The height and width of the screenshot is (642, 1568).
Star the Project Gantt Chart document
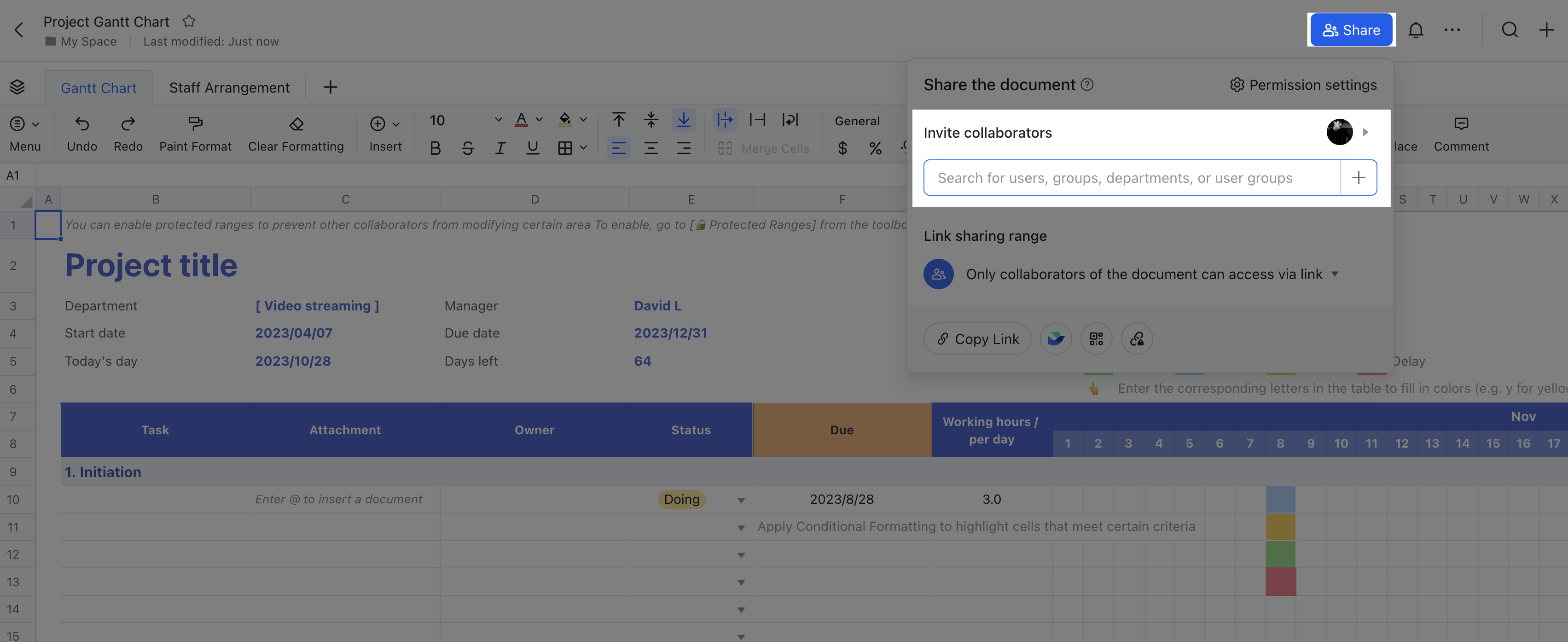(189, 21)
